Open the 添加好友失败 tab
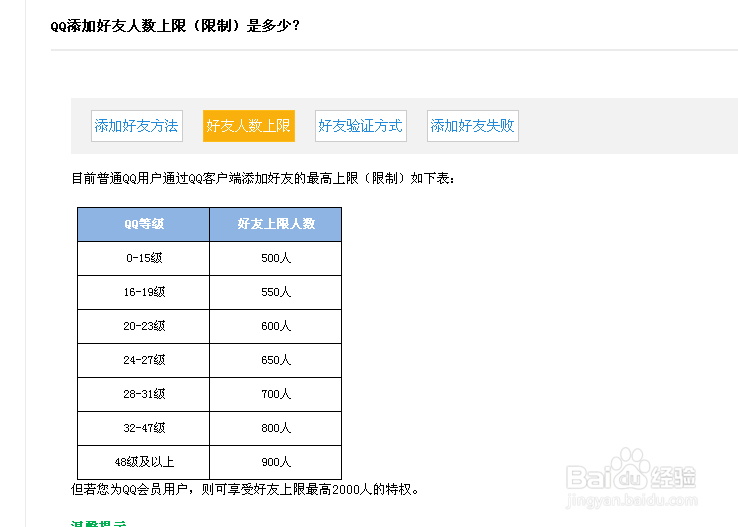The image size is (738, 527). pos(473,126)
